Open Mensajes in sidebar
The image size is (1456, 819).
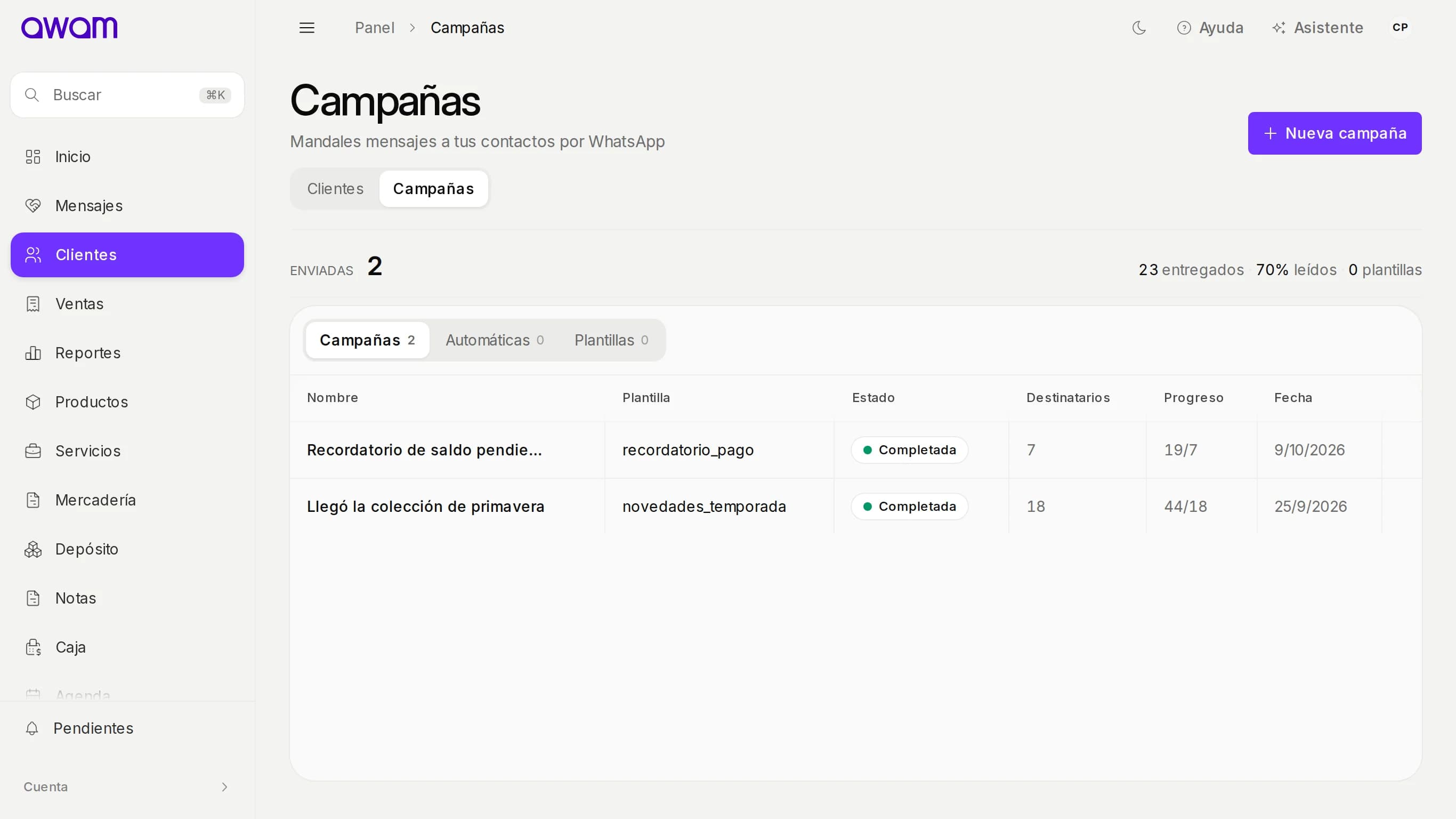[x=127, y=206]
